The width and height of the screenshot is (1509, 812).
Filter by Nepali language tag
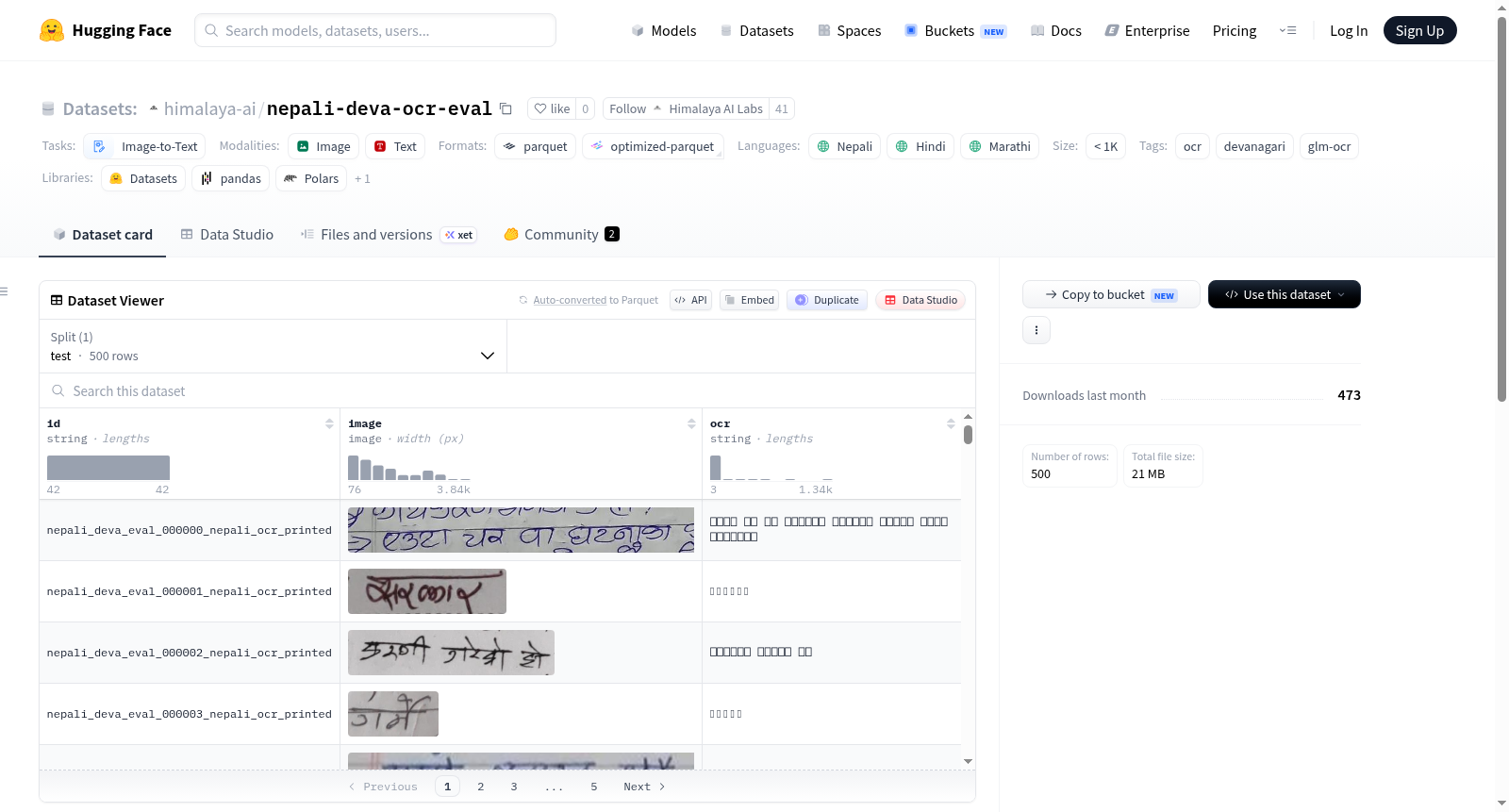click(844, 146)
